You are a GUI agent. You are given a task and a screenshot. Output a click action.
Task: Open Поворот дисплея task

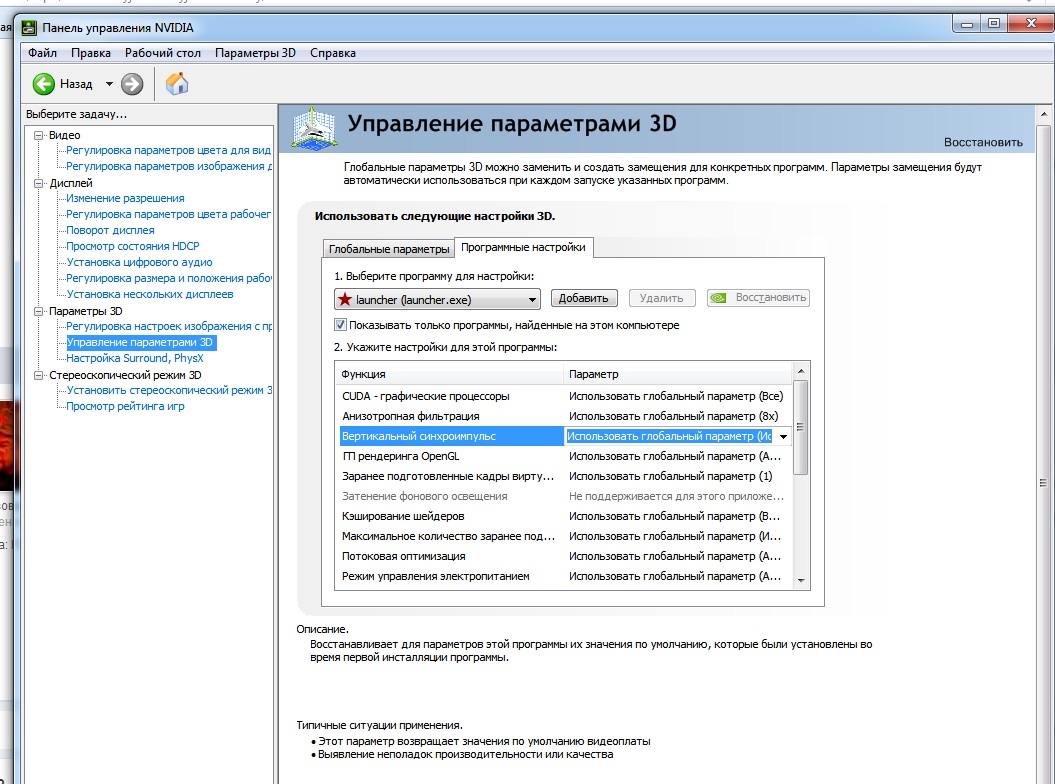[110, 230]
